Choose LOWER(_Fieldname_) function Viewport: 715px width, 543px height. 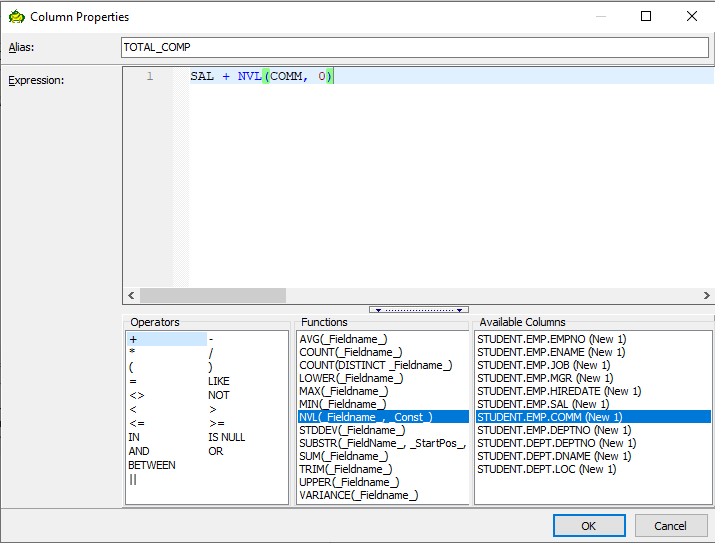(x=351, y=378)
